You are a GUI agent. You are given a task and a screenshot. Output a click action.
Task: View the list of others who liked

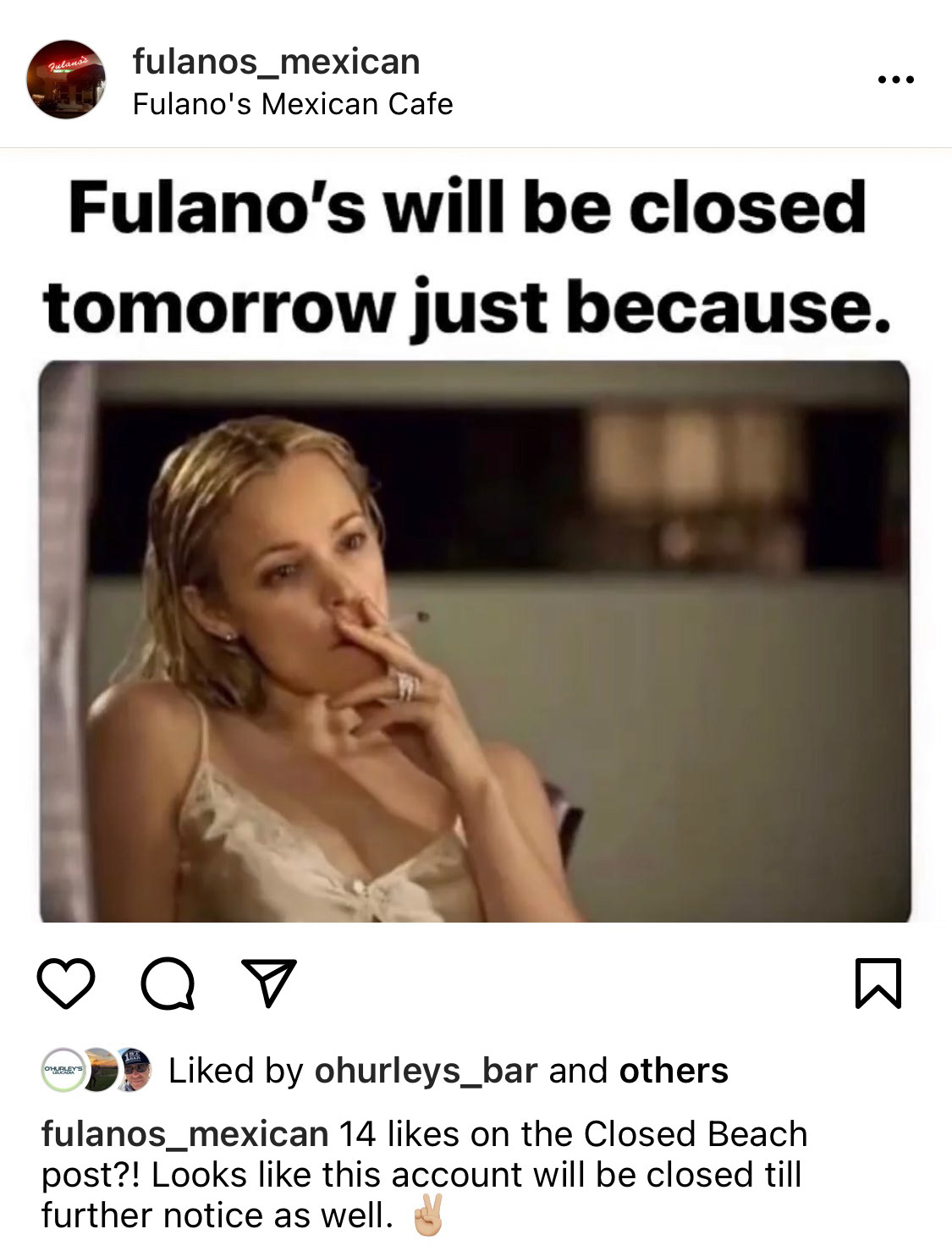point(674,1071)
